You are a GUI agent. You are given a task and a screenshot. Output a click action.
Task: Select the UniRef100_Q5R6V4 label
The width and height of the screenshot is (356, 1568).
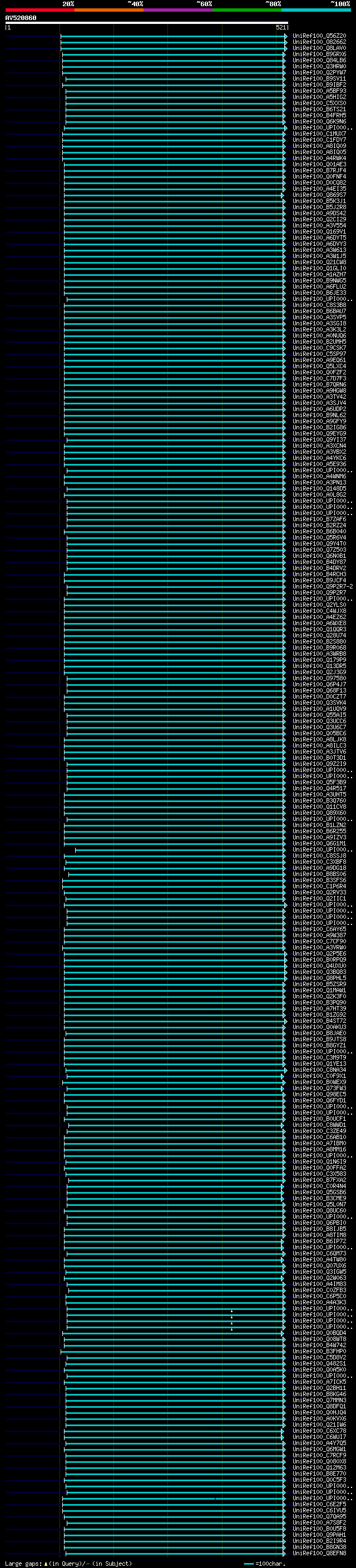click(x=319, y=537)
